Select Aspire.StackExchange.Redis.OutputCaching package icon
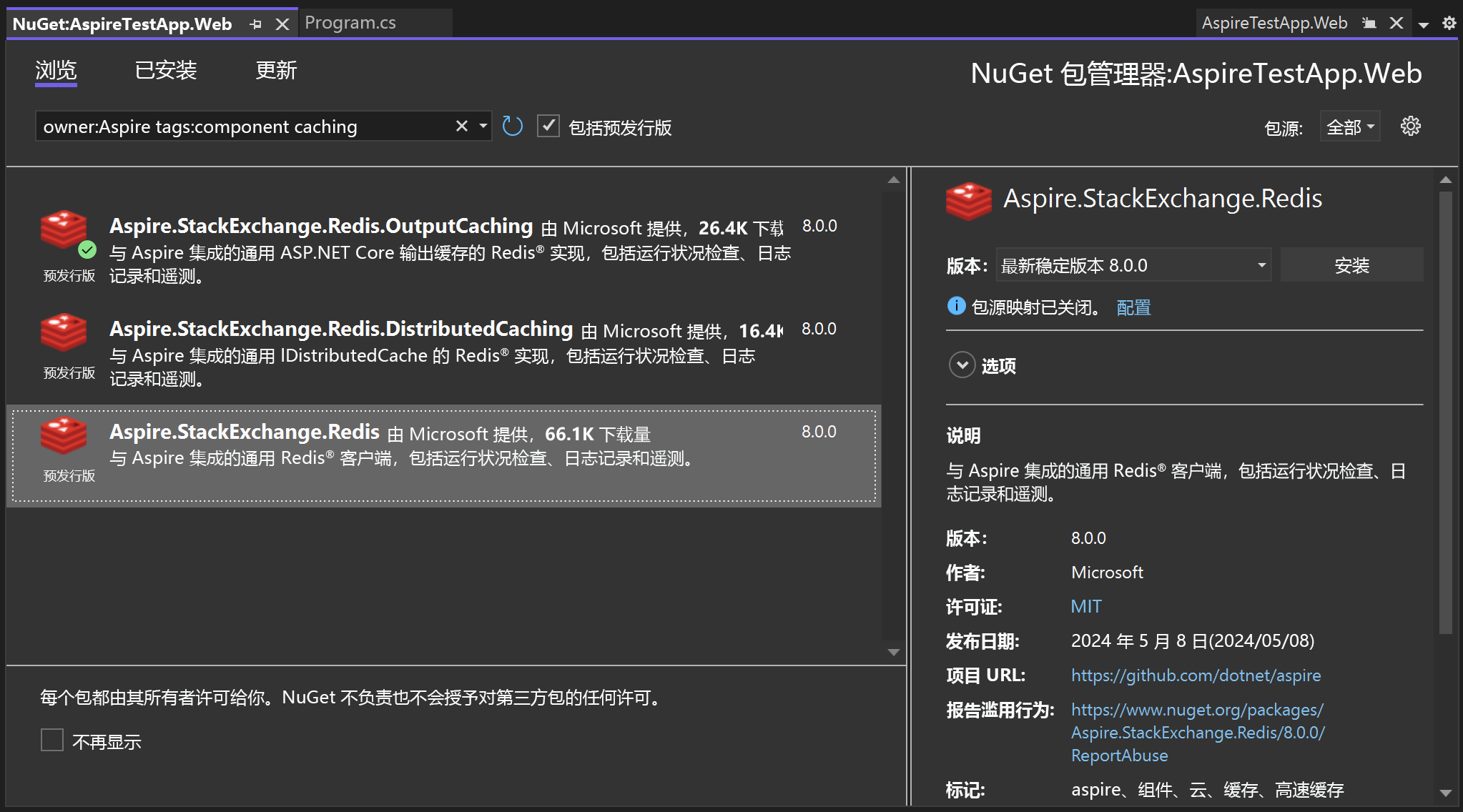1463x812 pixels. (64, 229)
